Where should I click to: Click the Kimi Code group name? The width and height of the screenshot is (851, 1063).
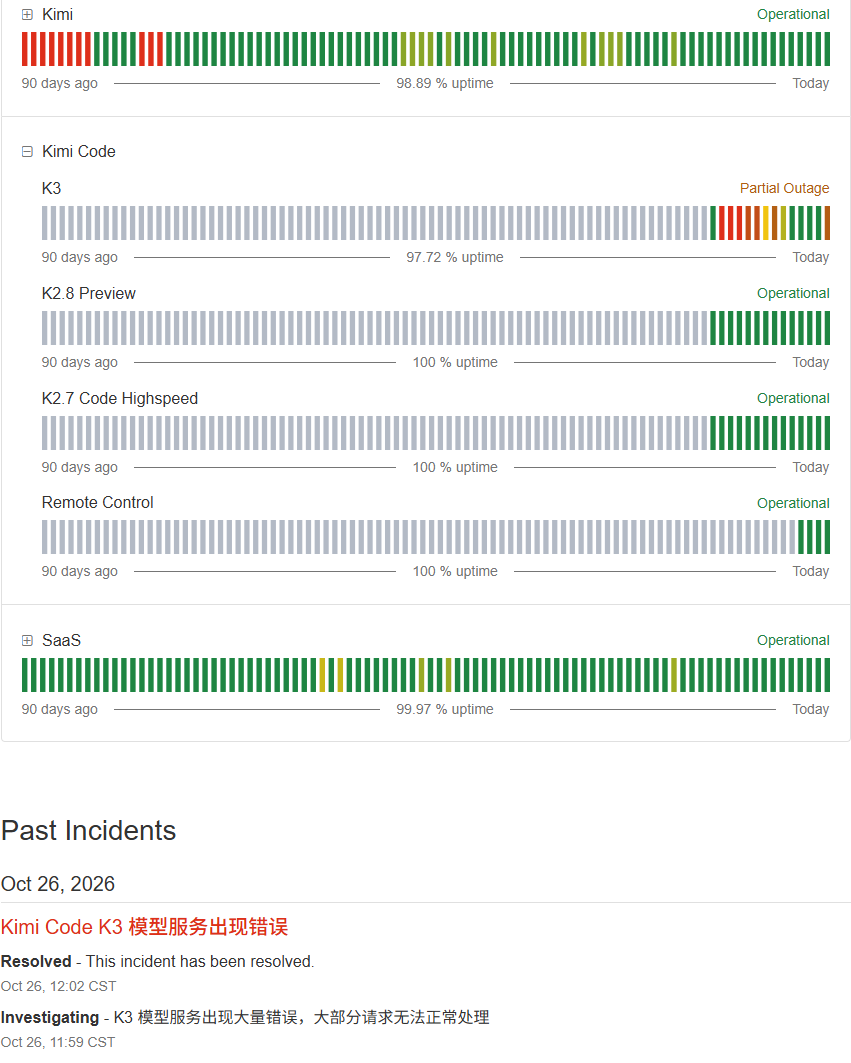[79, 151]
